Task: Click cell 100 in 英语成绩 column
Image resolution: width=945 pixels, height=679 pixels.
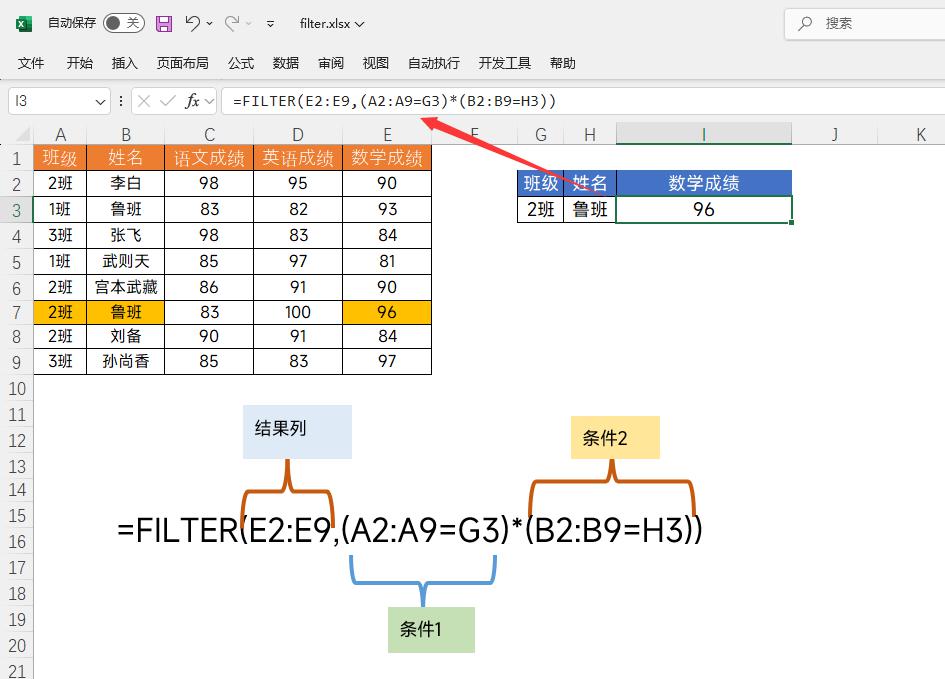Action: click(298, 312)
